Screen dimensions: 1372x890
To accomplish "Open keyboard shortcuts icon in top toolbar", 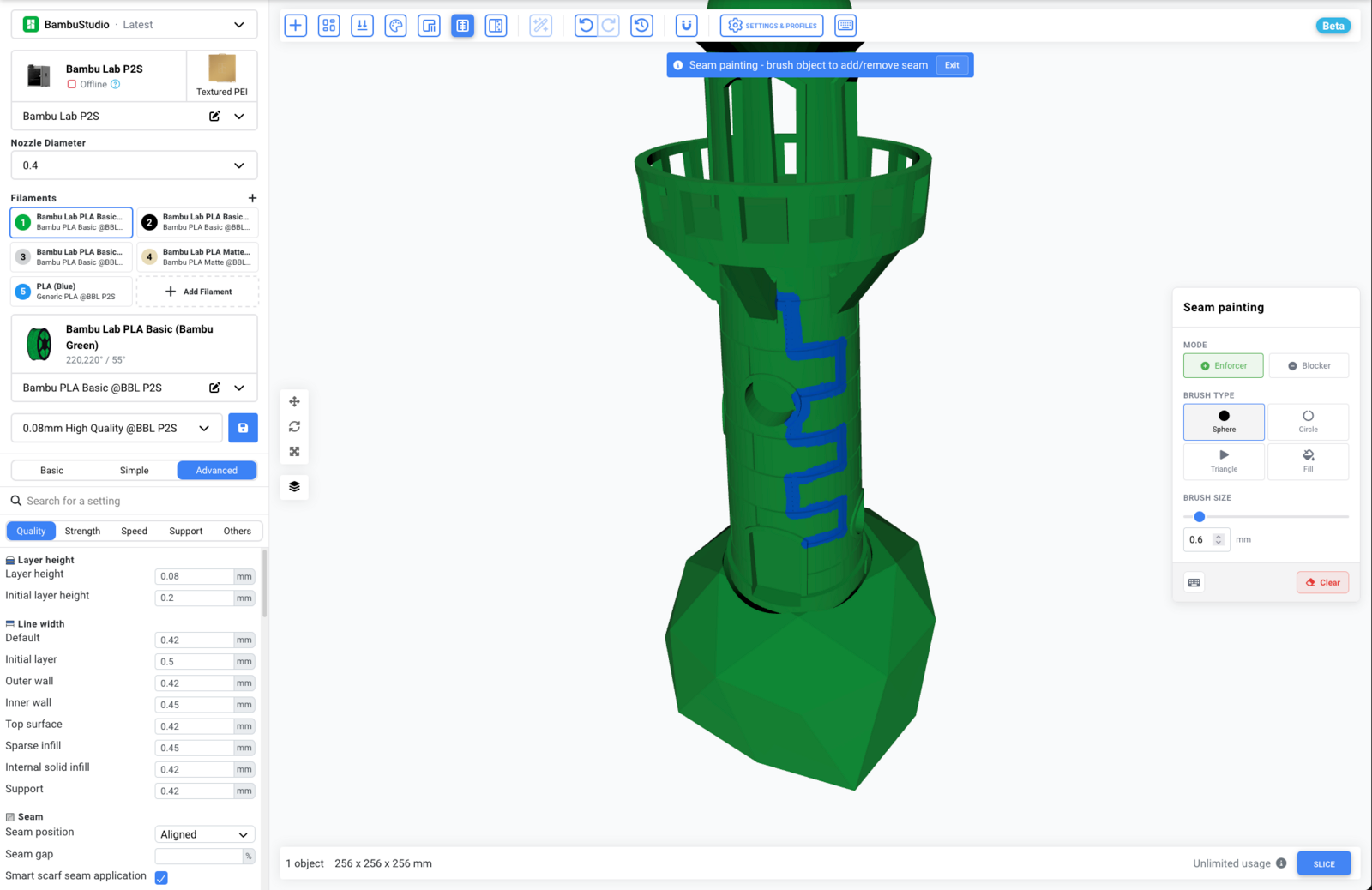I will click(x=845, y=26).
